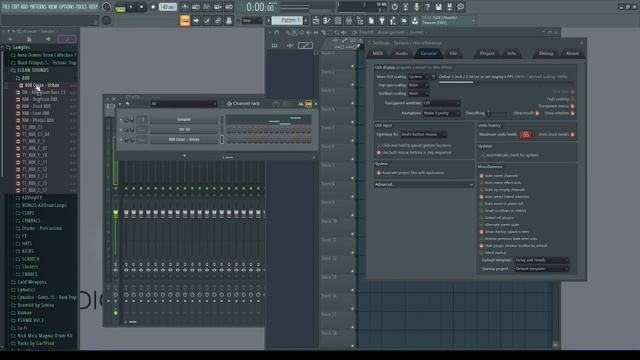The image size is (640, 360).
Task: Click the 808 Clean - Urban channel button
Action: pos(184,140)
